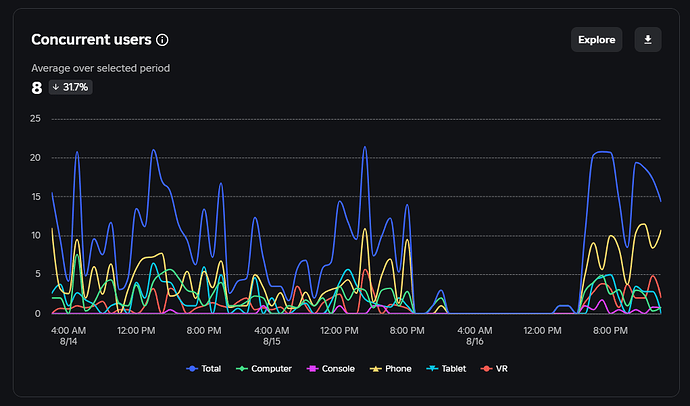The width and height of the screenshot is (690, 406).
Task: Click the Concurrent users title
Action: pyautogui.click(x=91, y=40)
